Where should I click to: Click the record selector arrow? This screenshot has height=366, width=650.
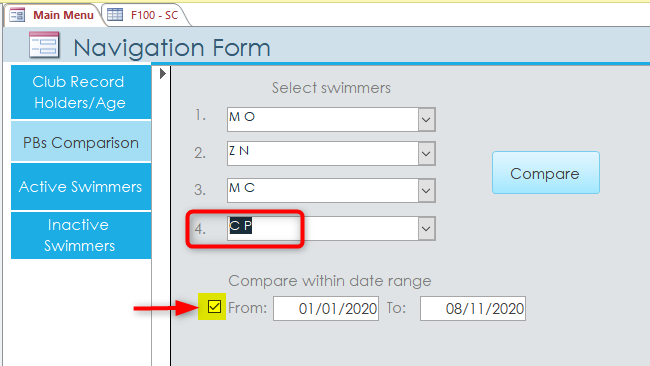coord(162,74)
